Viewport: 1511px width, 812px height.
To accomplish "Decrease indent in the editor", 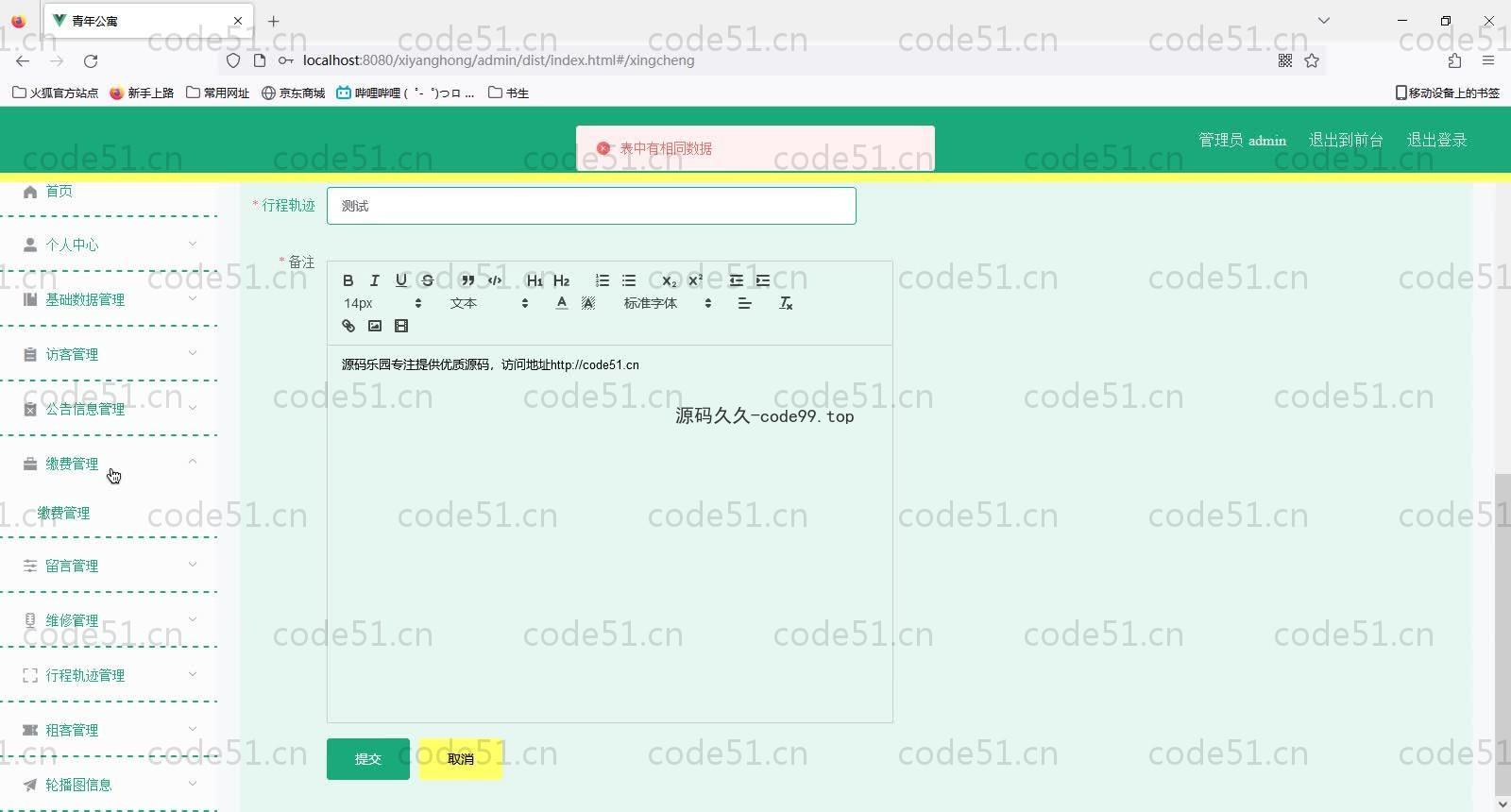I will tap(736, 280).
